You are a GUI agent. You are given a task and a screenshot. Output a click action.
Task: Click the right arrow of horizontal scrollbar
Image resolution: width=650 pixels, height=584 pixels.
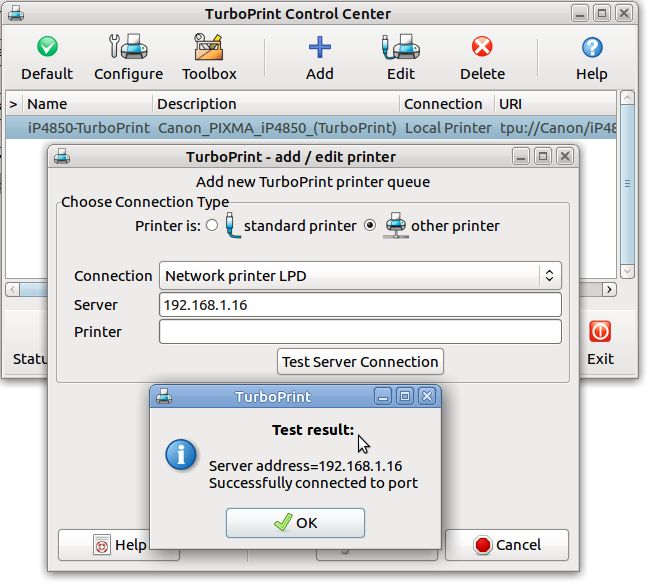point(609,289)
